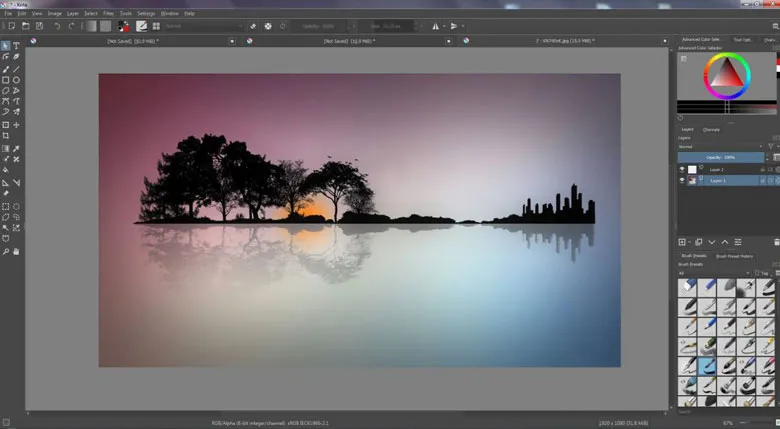Click the Undo arrow in toolbar

click(x=57, y=26)
